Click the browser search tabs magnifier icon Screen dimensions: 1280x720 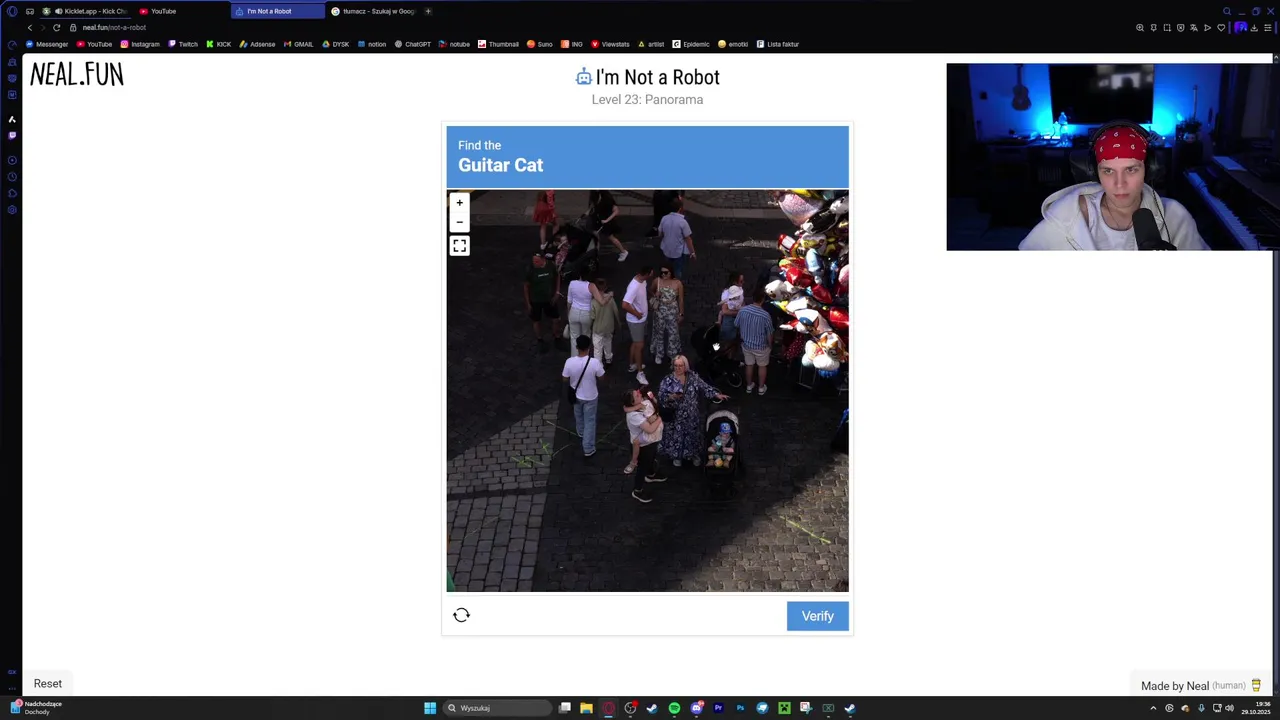pos(1227,11)
